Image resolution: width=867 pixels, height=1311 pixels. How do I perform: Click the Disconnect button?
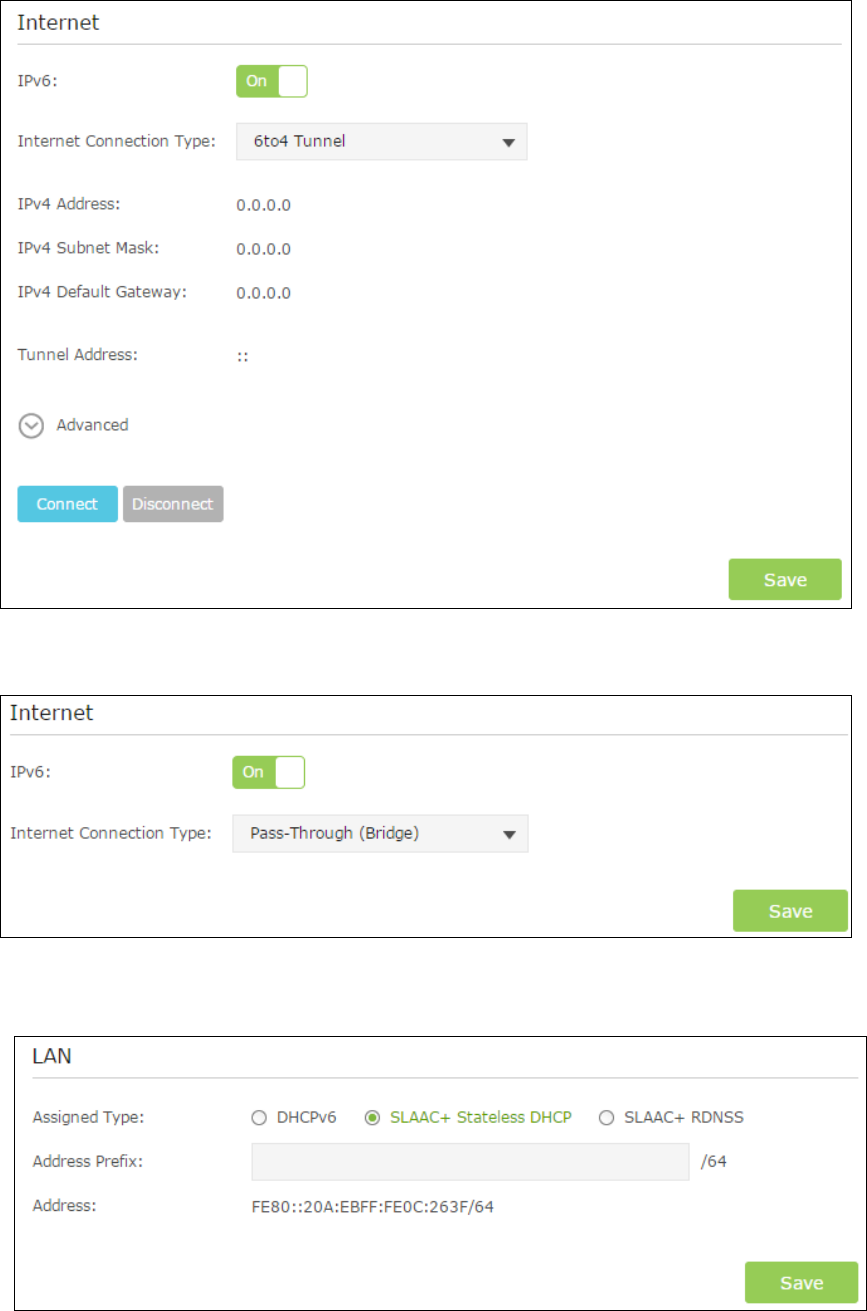(x=173, y=504)
